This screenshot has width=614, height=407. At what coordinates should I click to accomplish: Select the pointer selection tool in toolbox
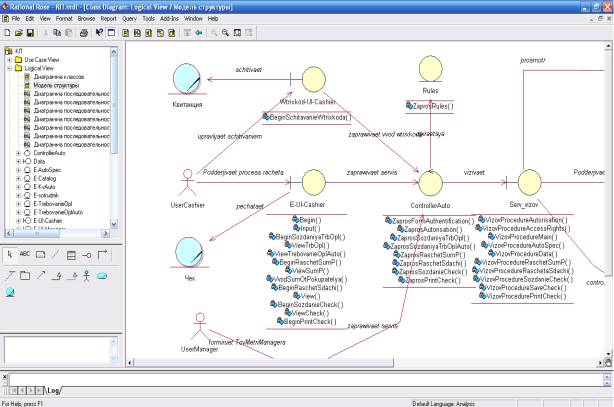[x=10, y=254]
